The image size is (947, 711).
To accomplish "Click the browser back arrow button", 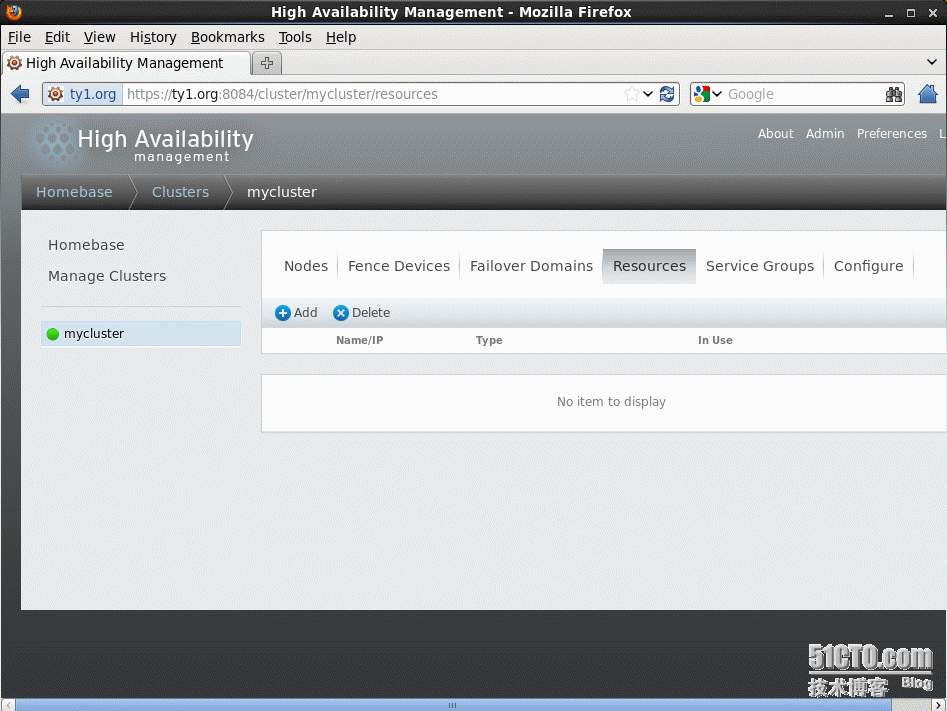I will (20, 94).
